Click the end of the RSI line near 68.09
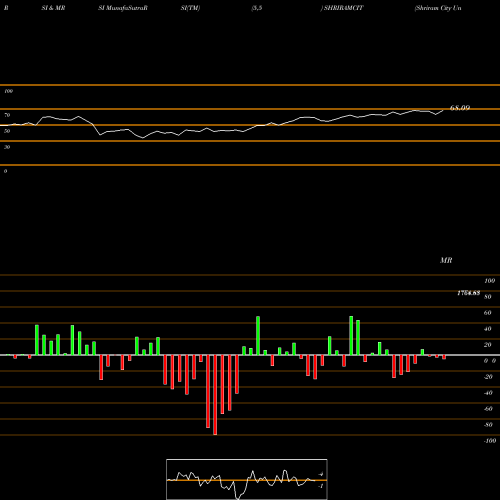Viewport: 500px width, 500px height. [x=443, y=110]
